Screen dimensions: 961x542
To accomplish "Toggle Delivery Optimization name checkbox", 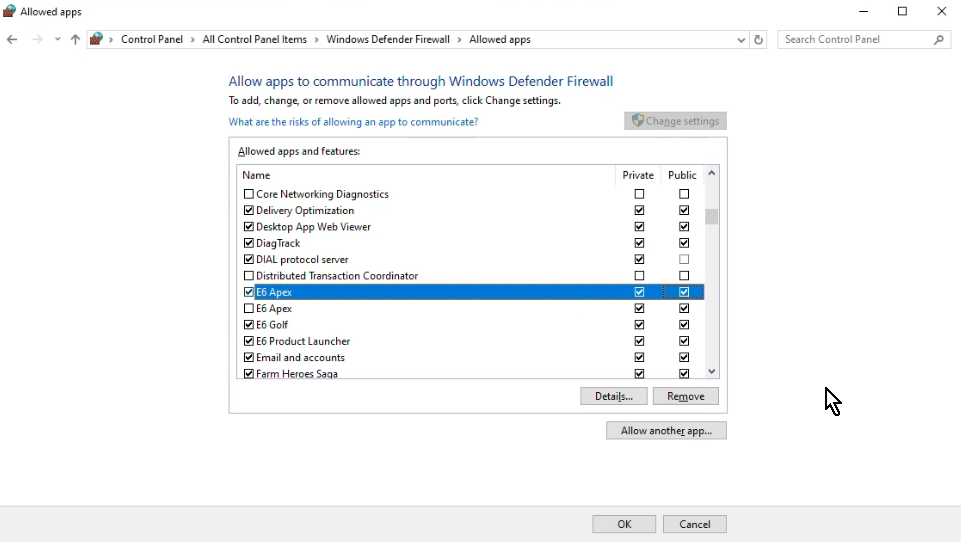I will (x=249, y=210).
